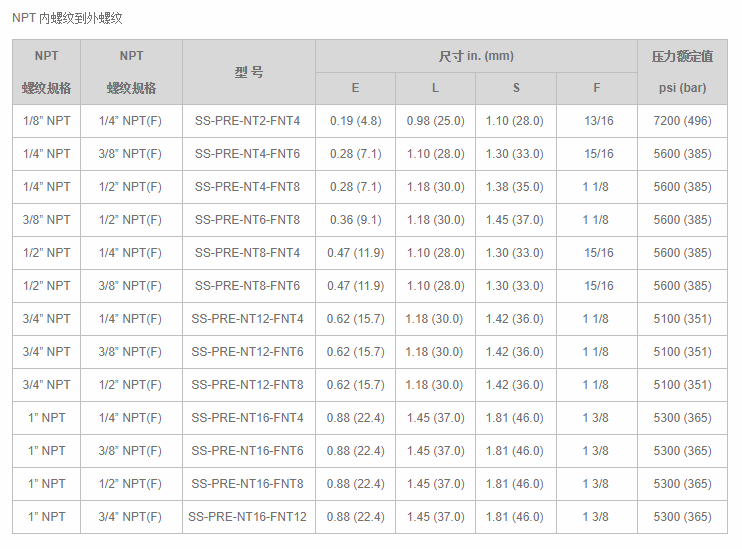Select model SS-PRE-NT16-FNT12 in last row
Viewport: 742px width, 549px height.
click(x=248, y=517)
